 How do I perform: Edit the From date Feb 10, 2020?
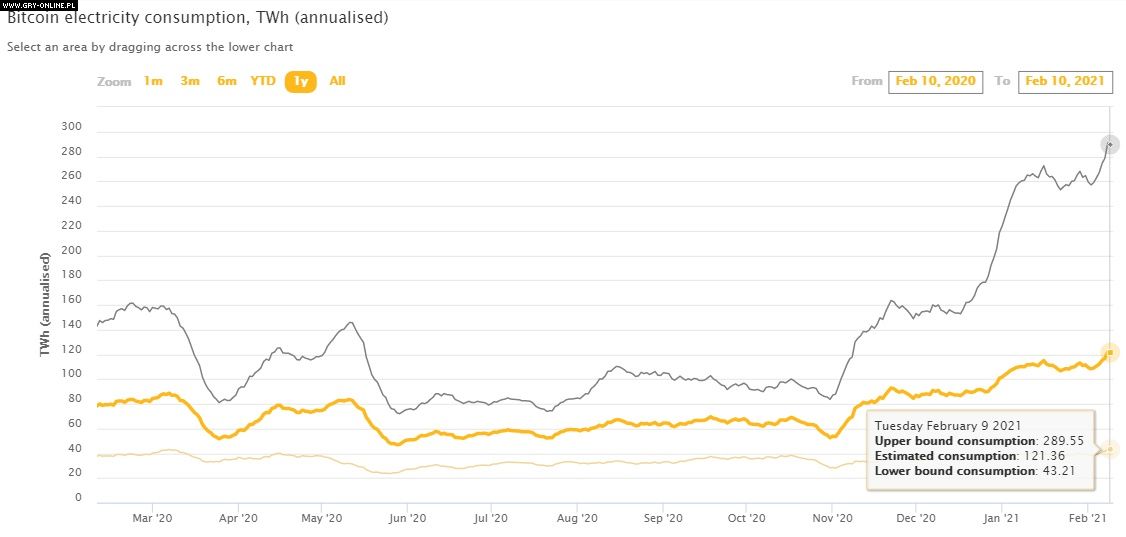click(935, 81)
